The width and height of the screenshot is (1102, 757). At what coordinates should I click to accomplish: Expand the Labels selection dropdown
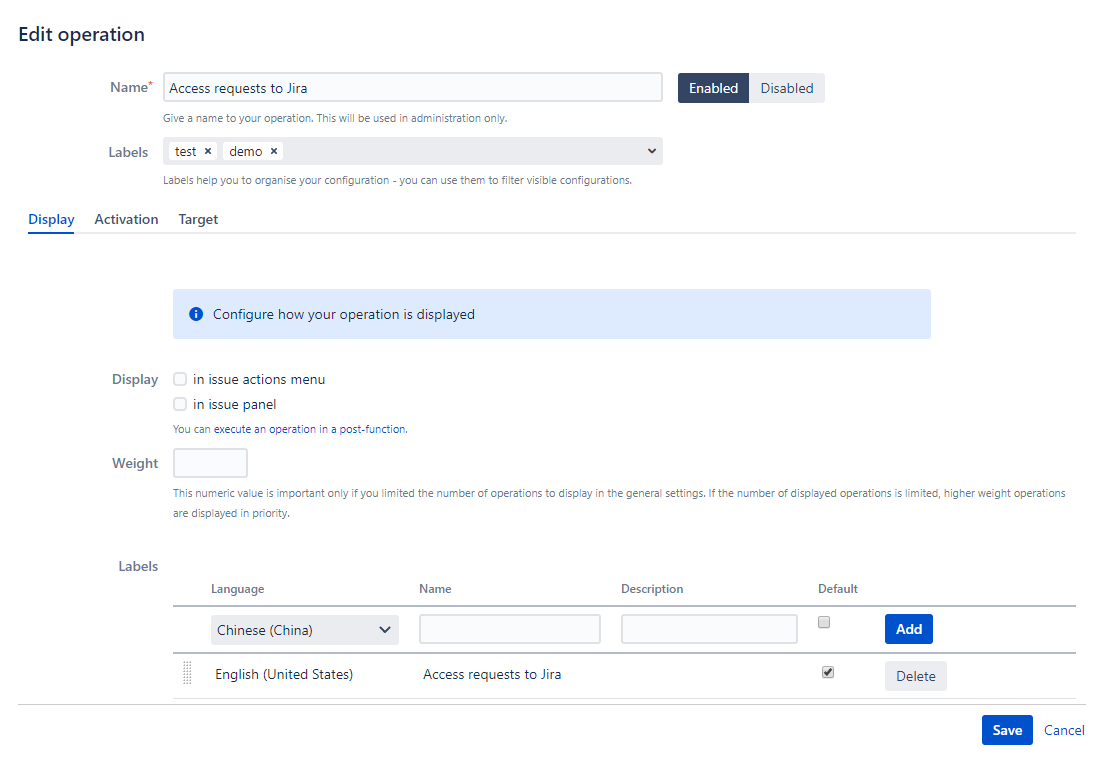tap(652, 151)
